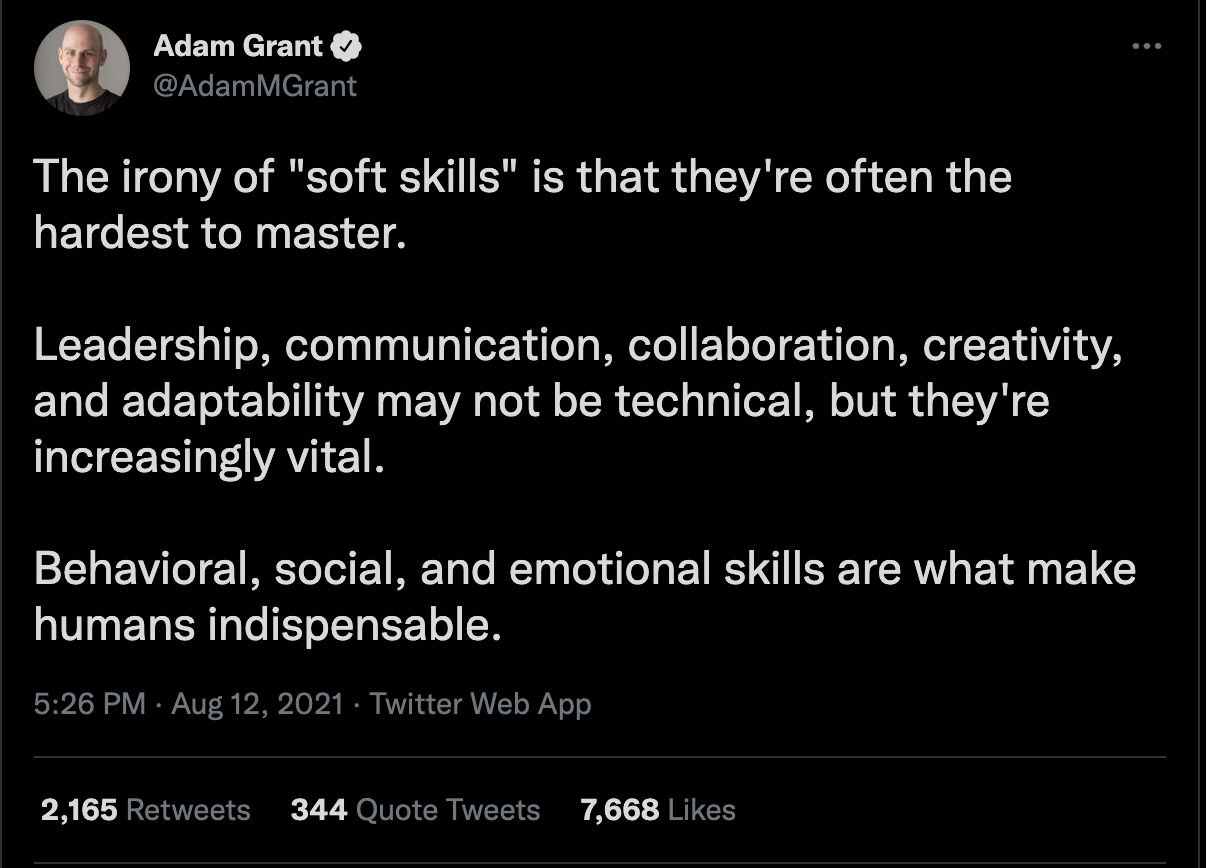Open the Twitter Web App source link
The width and height of the screenshot is (1206, 868).
pyautogui.click(x=481, y=704)
